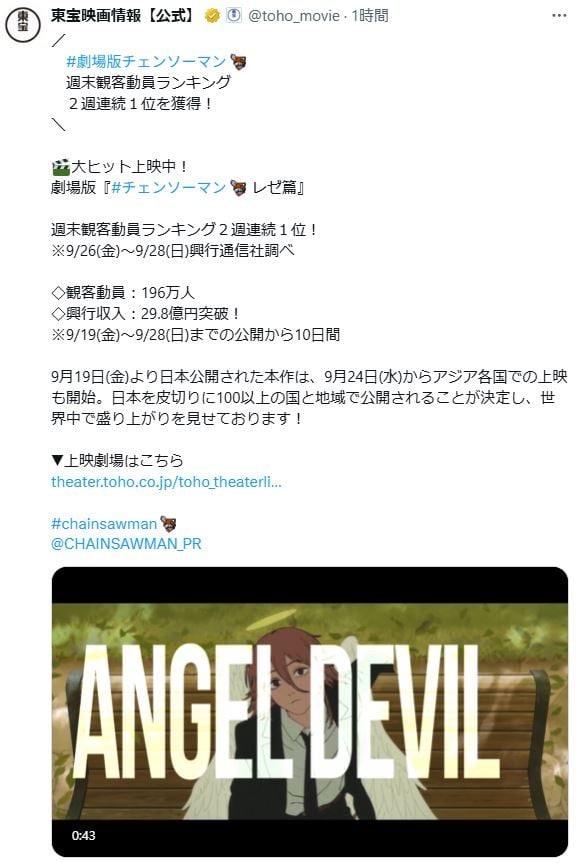Open the #chainsawman hashtag
The height and width of the screenshot is (863, 585).
[x=104, y=523]
